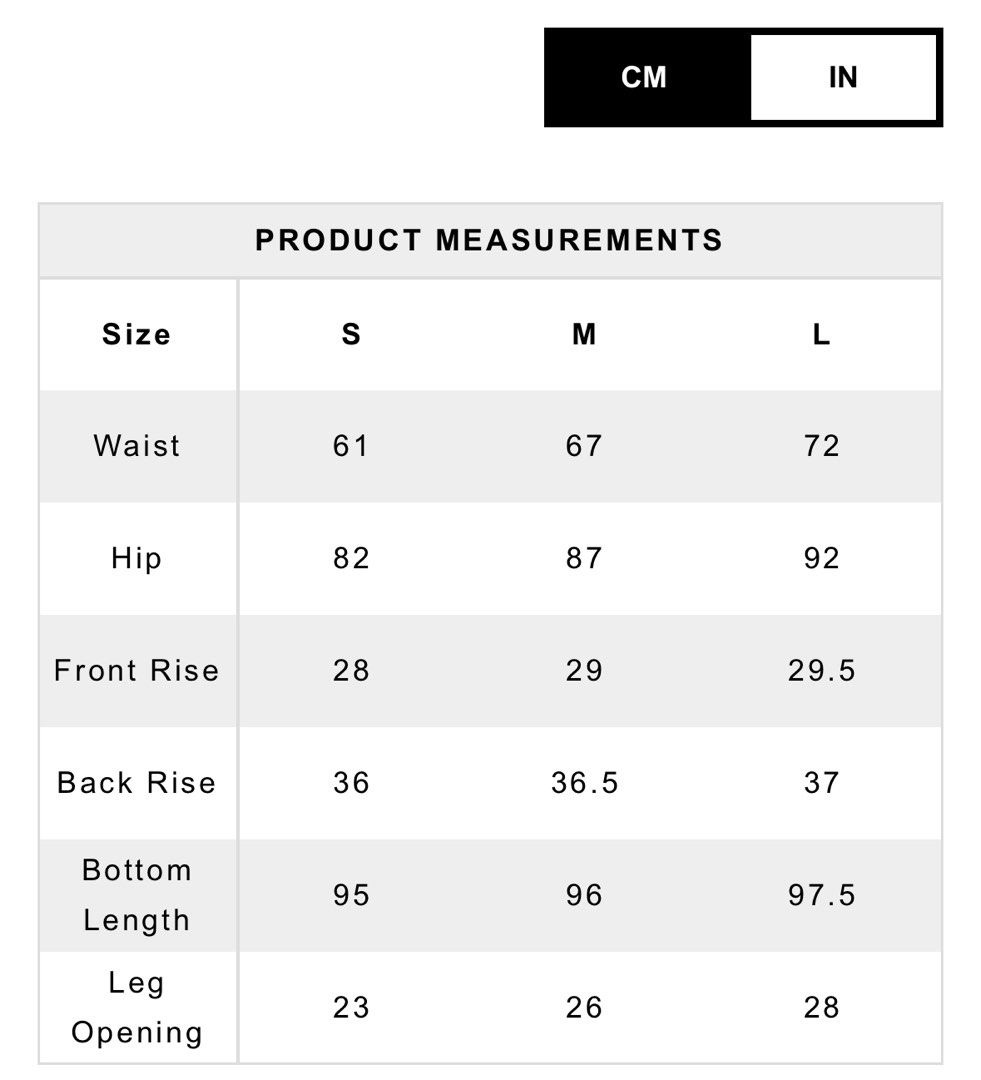Click the Front Rise row label

(x=136, y=670)
